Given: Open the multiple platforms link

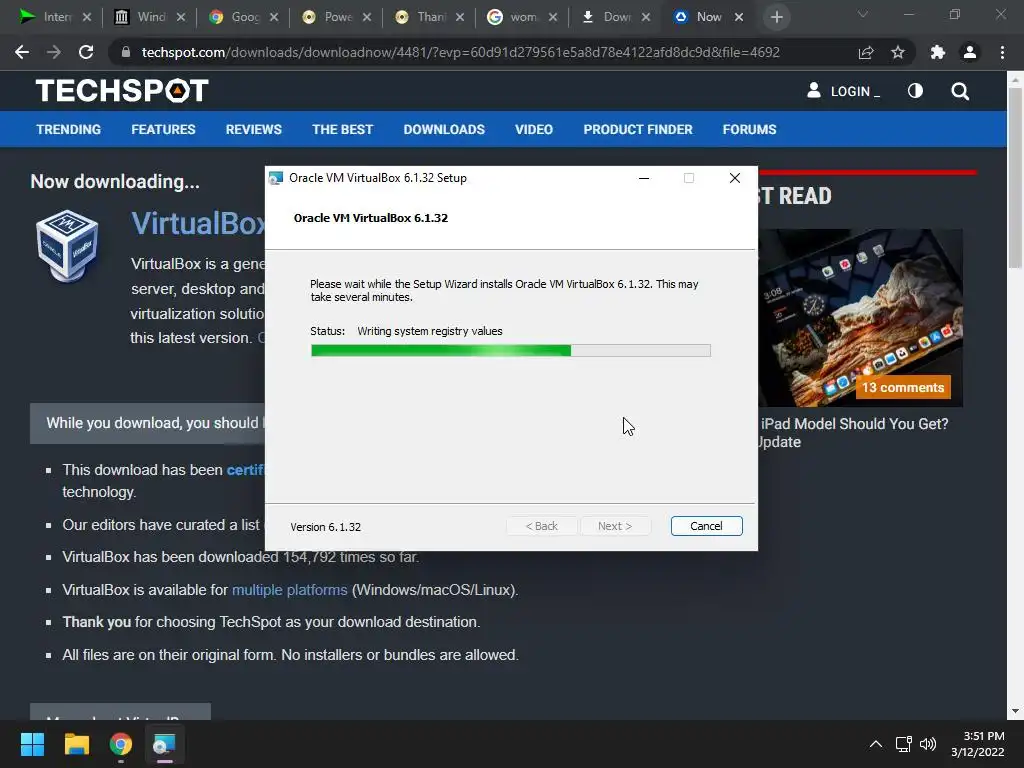Looking at the screenshot, I should pyautogui.click(x=289, y=590).
